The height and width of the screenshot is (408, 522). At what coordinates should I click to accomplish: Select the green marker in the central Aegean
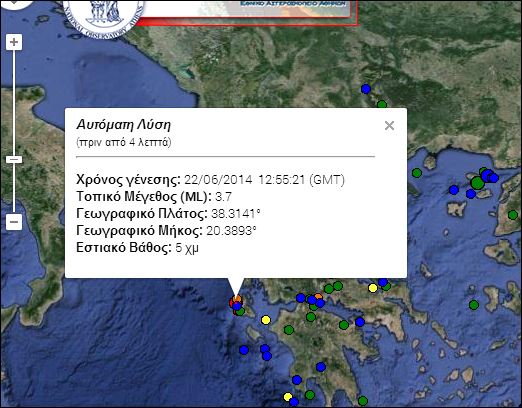pos(474,305)
